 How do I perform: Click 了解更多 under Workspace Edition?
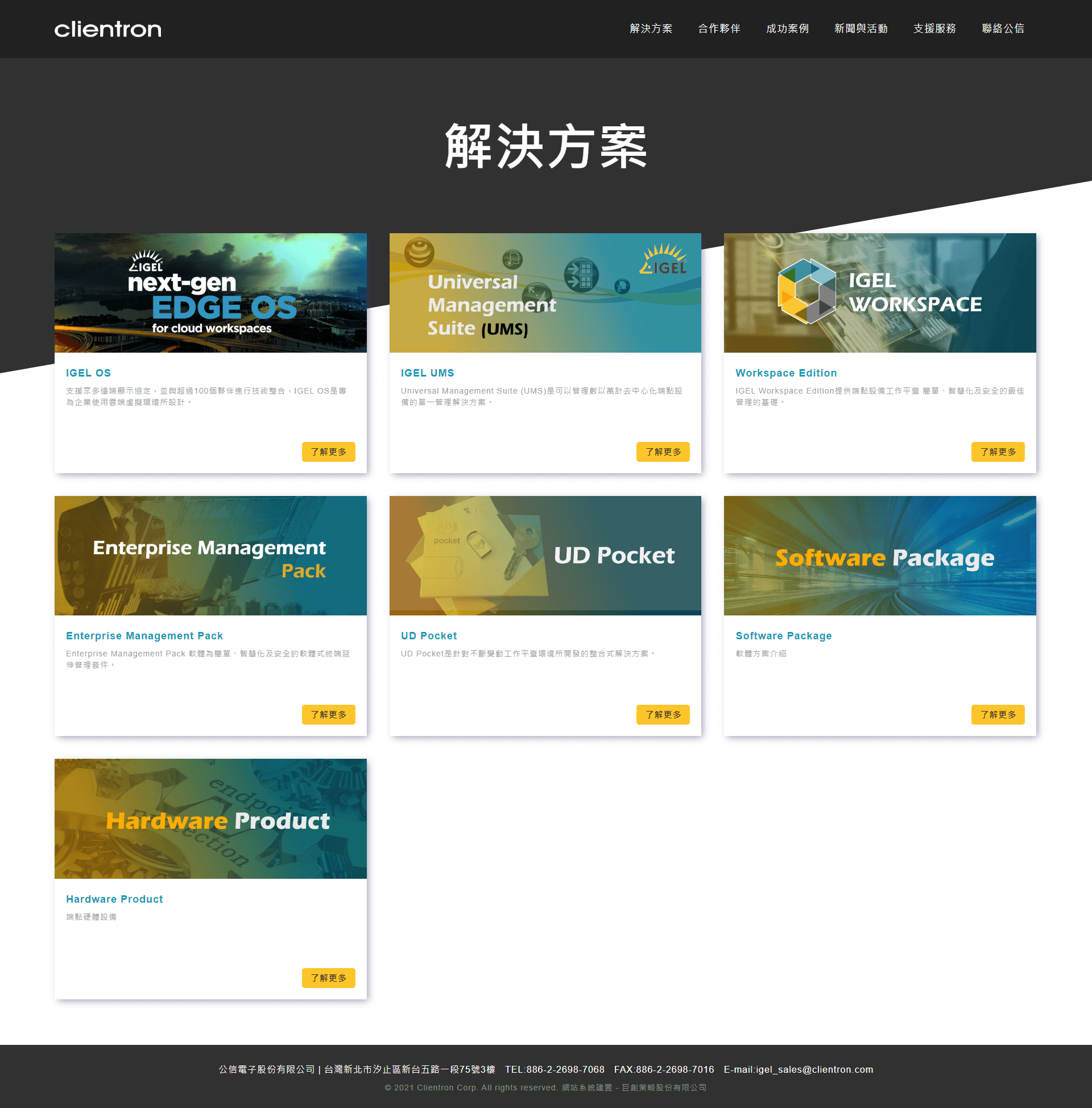998,452
